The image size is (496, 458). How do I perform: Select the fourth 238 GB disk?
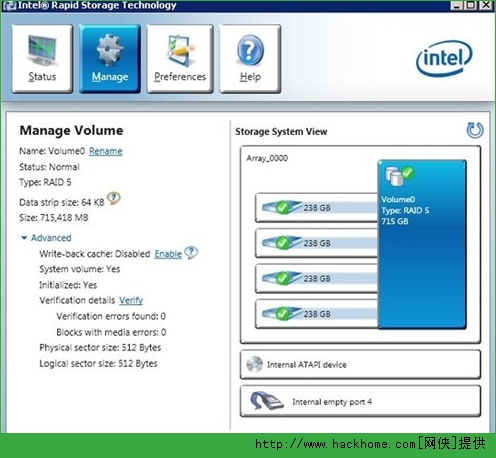pyautogui.click(x=317, y=314)
